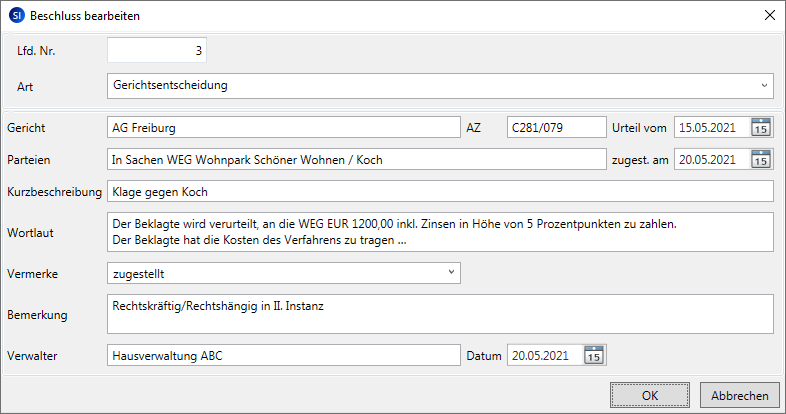Open calendar picker beside Verwalter Datum
This screenshot has height=414, width=786.
click(594, 355)
